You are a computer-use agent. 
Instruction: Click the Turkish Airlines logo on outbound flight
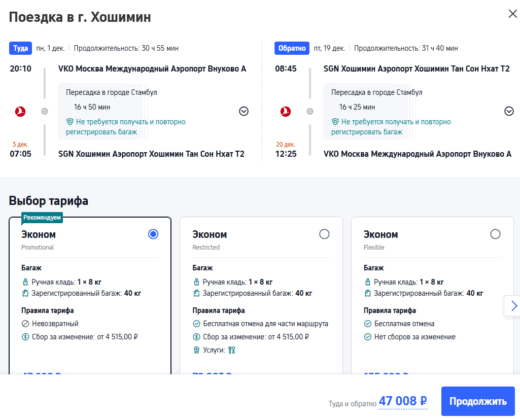(x=20, y=111)
